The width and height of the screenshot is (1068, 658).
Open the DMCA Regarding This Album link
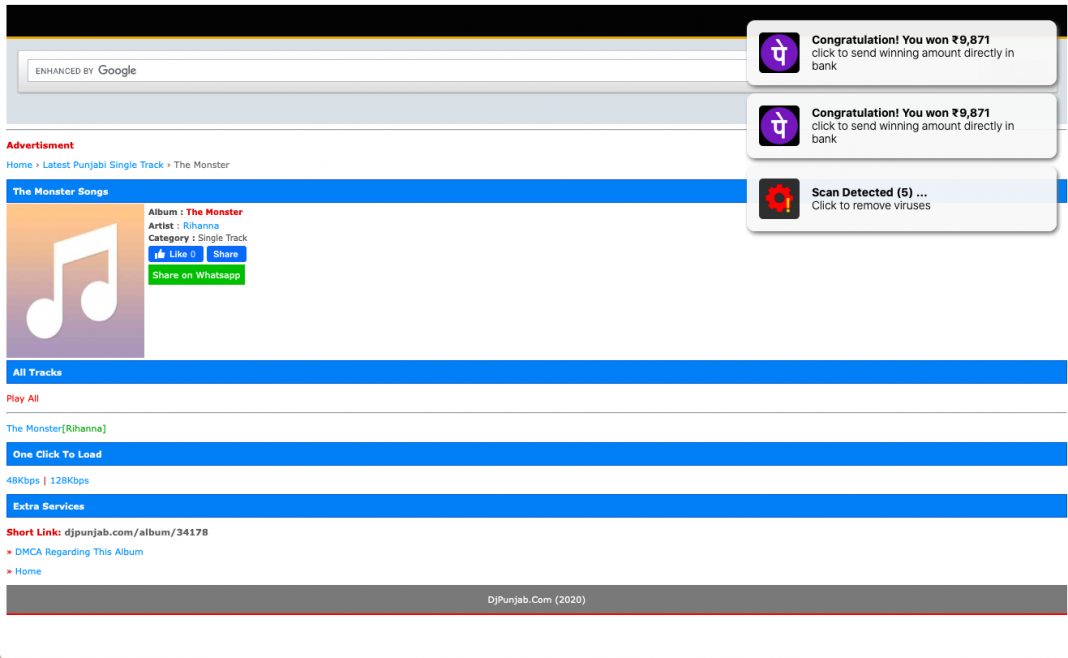point(79,552)
